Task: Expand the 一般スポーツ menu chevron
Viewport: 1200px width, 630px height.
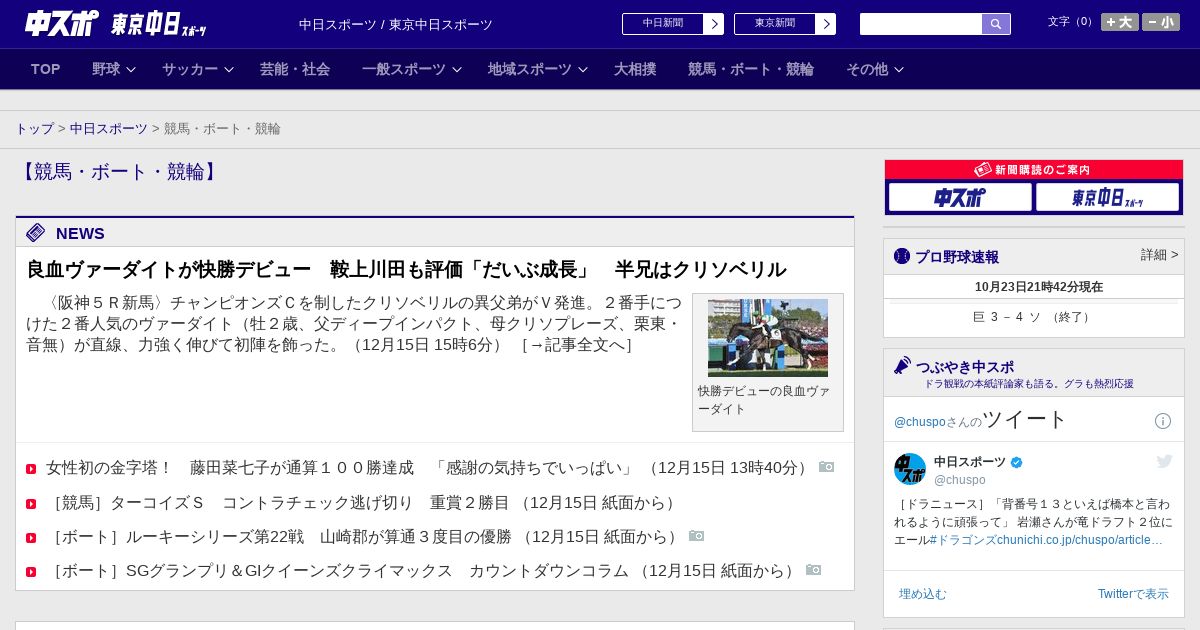Action: [457, 70]
